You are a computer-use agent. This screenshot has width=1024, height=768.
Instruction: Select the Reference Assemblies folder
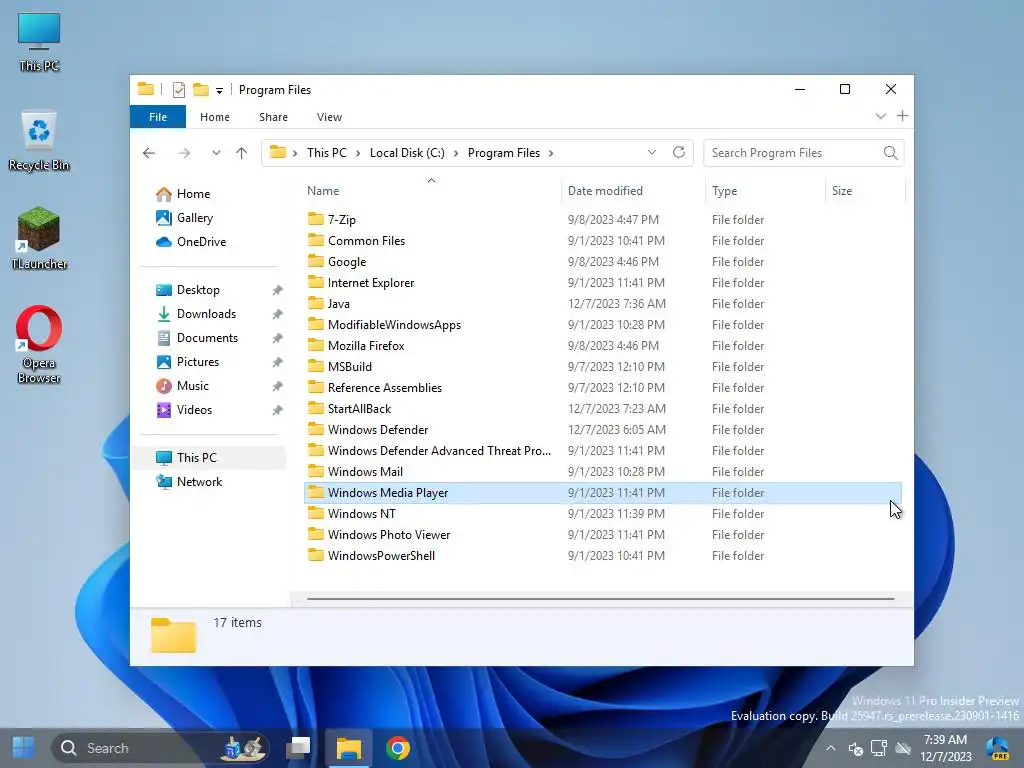(x=385, y=388)
